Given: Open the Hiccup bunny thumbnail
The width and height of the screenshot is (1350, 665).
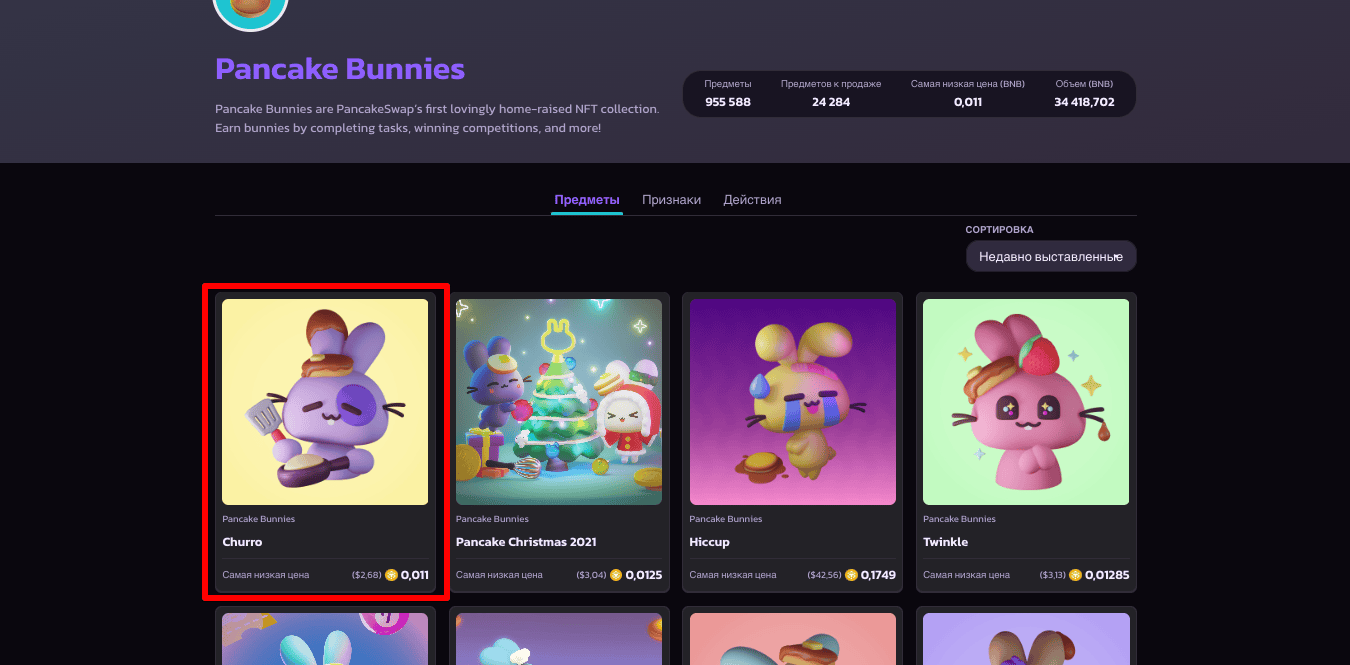Looking at the screenshot, I should (793, 402).
